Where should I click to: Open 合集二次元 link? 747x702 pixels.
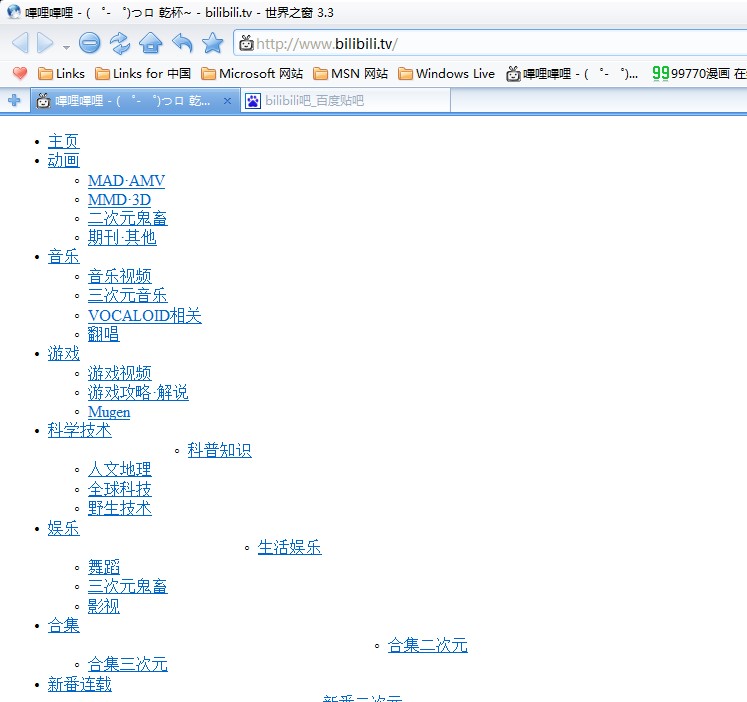428,645
